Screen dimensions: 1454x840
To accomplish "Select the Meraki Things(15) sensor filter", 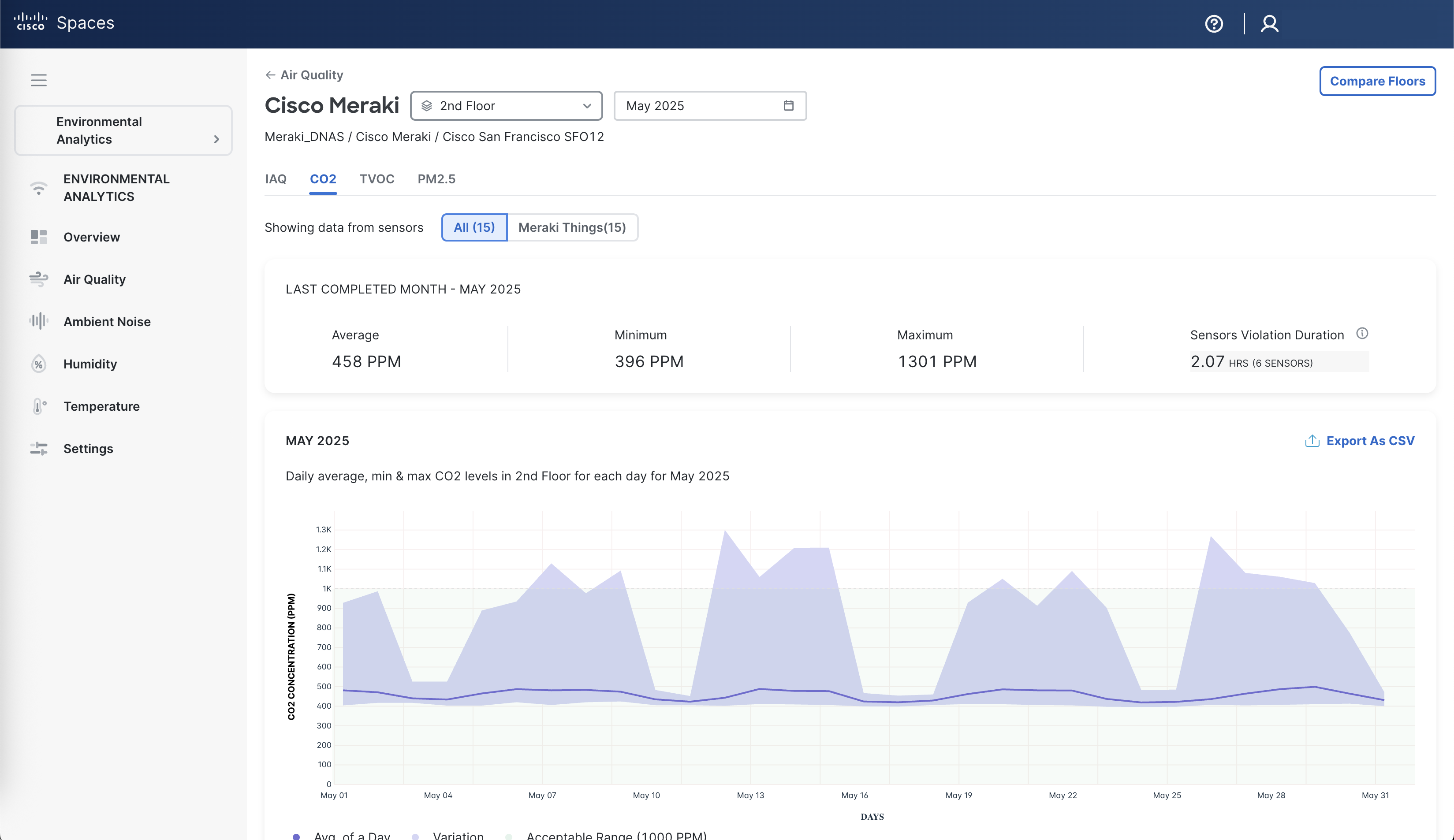I will pyautogui.click(x=572, y=227).
